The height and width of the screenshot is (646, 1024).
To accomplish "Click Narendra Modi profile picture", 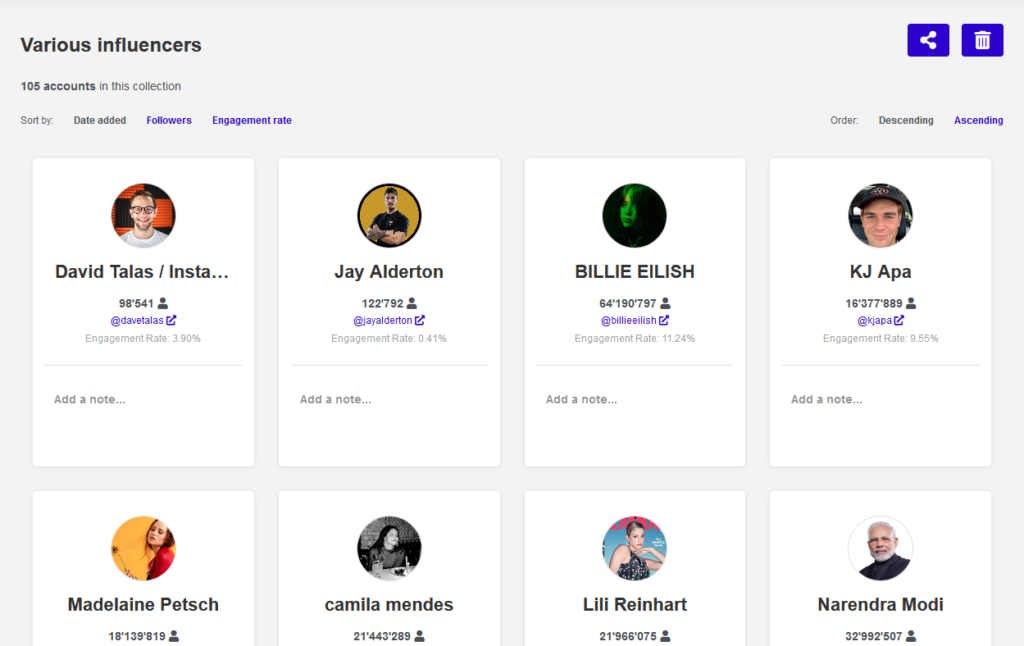I will click(x=880, y=549).
